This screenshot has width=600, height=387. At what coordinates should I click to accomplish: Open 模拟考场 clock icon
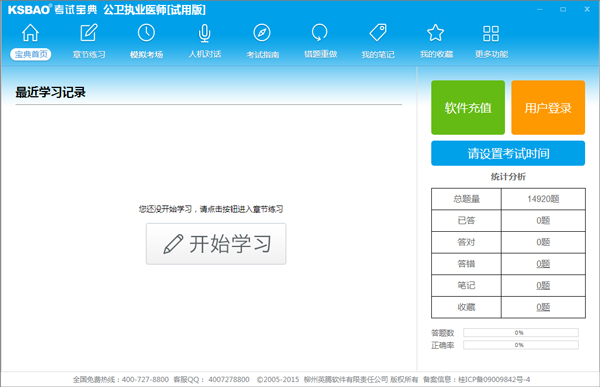(146, 33)
